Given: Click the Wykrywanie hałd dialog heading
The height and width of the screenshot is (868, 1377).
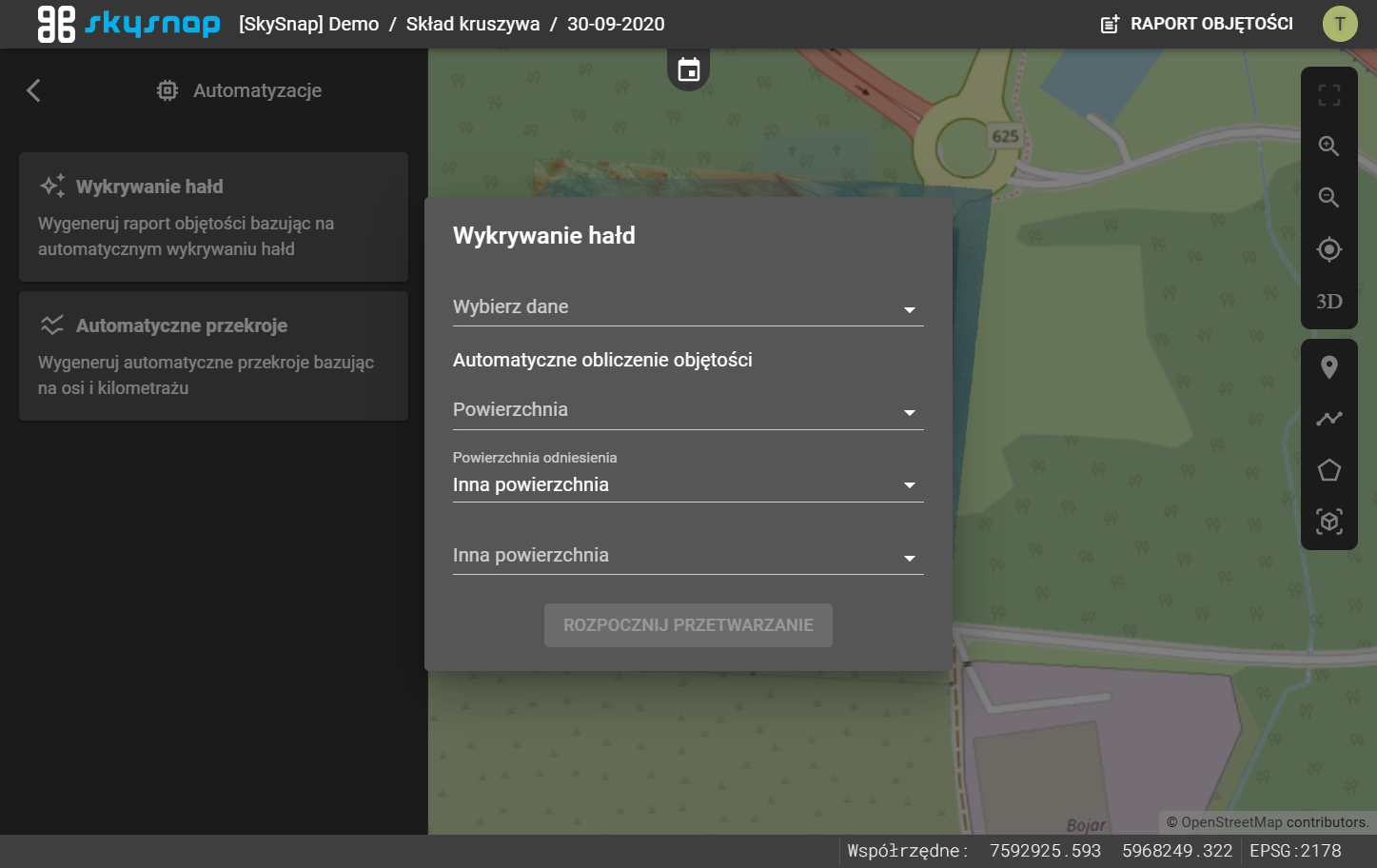Looking at the screenshot, I should [544, 236].
